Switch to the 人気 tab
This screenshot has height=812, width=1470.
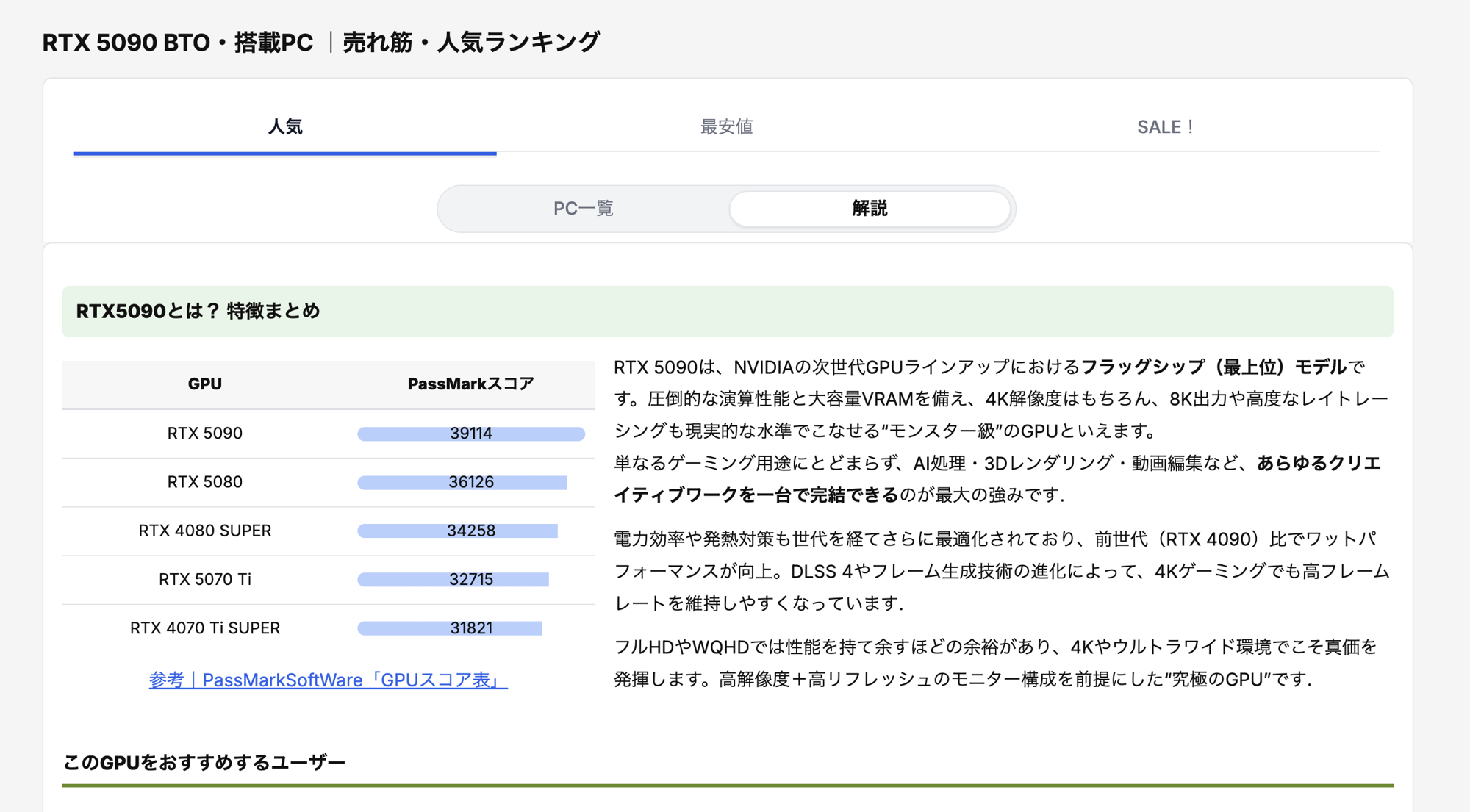tap(285, 127)
